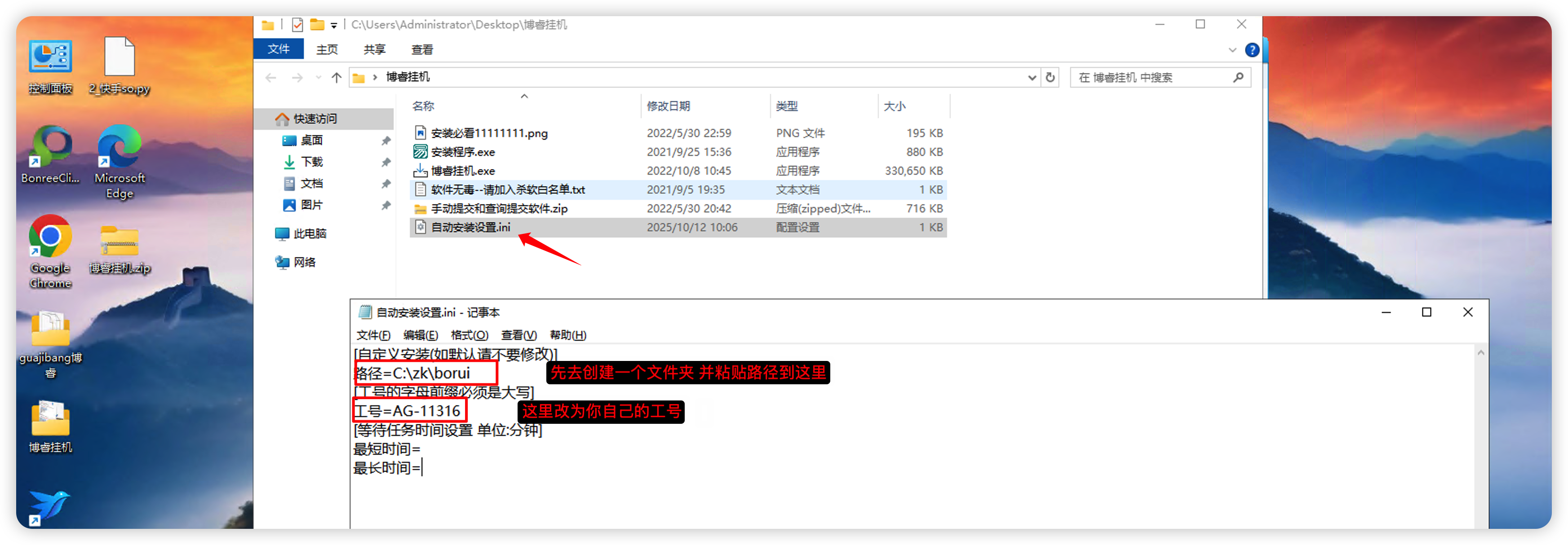Select 此电脑 in the navigation pane
Screen dimensions: 1568x545
[x=309, y=233]
